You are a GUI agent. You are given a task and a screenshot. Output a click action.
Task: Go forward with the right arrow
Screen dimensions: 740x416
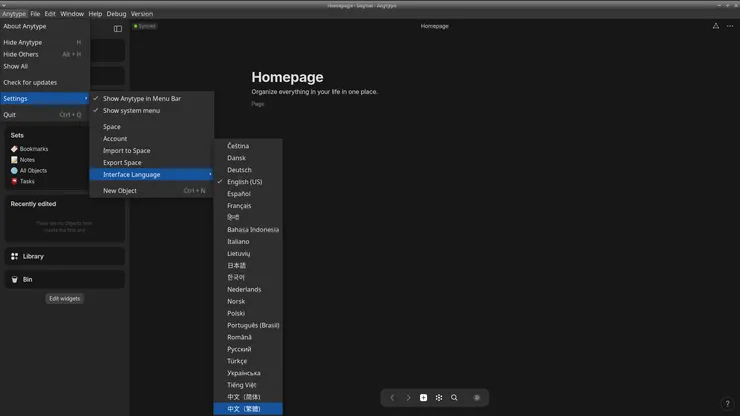(x=408, y=398)
